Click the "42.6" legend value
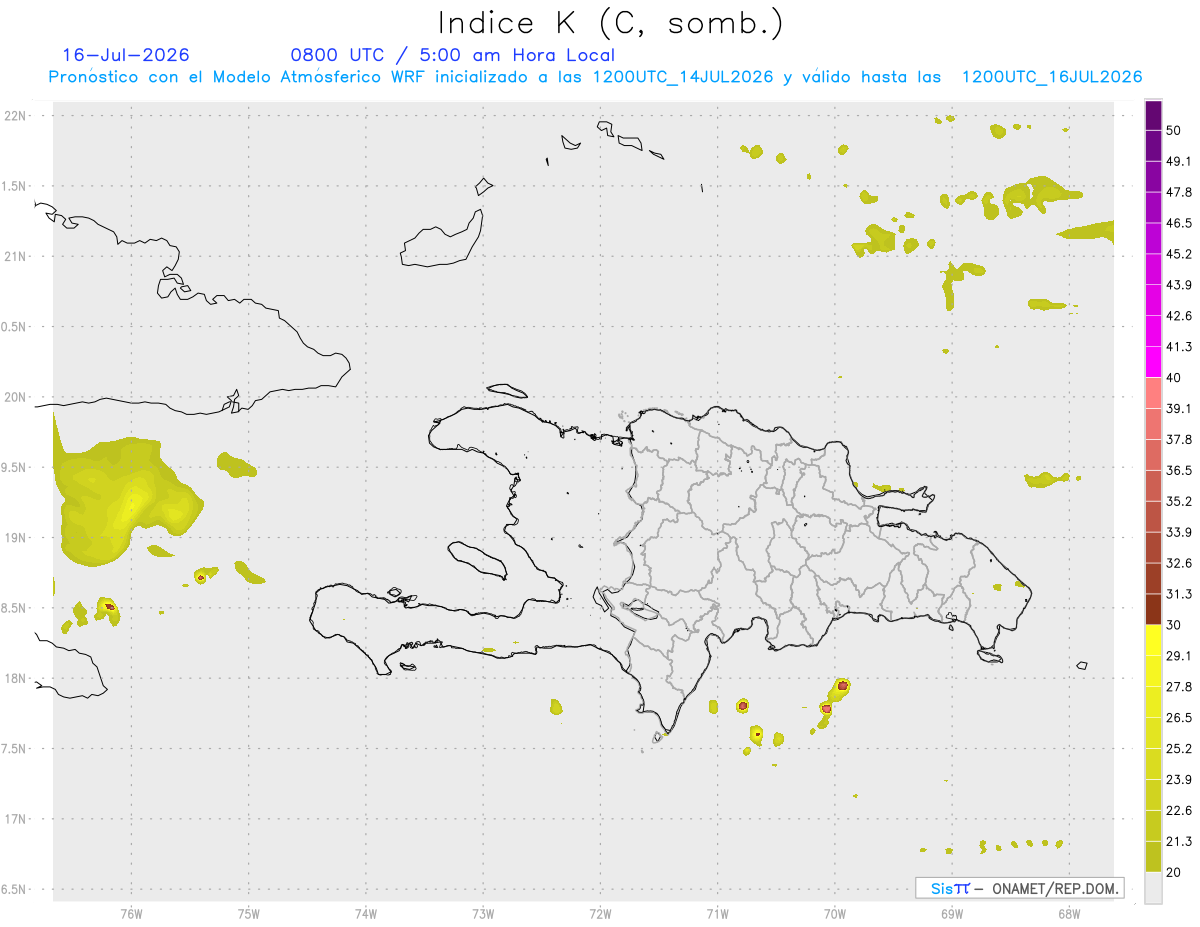1200x927 pixels. click(1179, 316)
